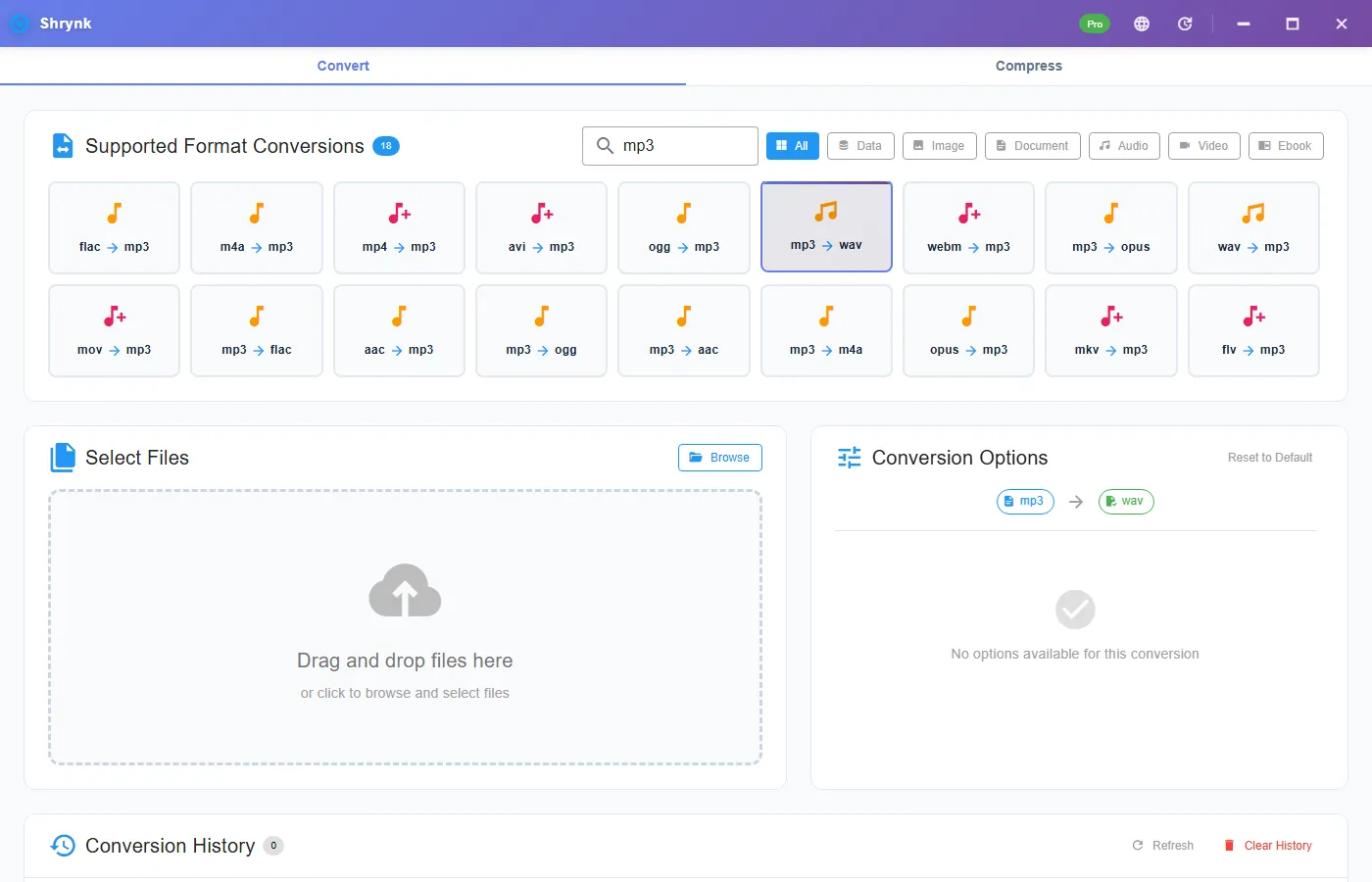Viewport: 1372px width, 882px height.
Task: Click the update refresh icon in title bar
Action: tap(1185, 24)
